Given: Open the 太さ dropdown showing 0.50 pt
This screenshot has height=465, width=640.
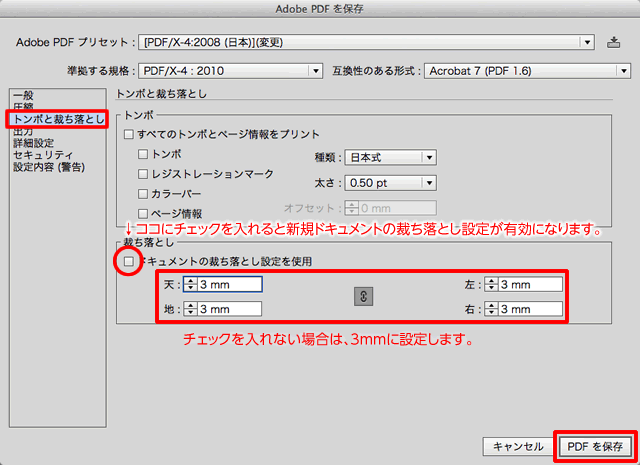Looking at the screenshot, I should [391, 183].
